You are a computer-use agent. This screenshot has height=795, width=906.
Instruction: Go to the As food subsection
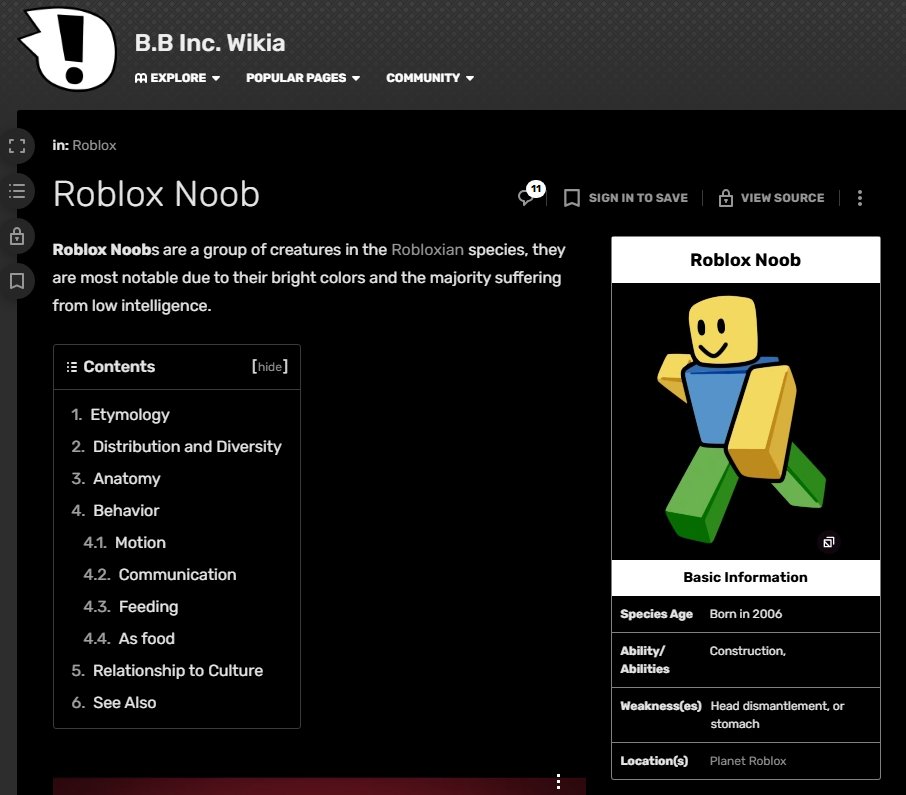[x=147, y=638]
